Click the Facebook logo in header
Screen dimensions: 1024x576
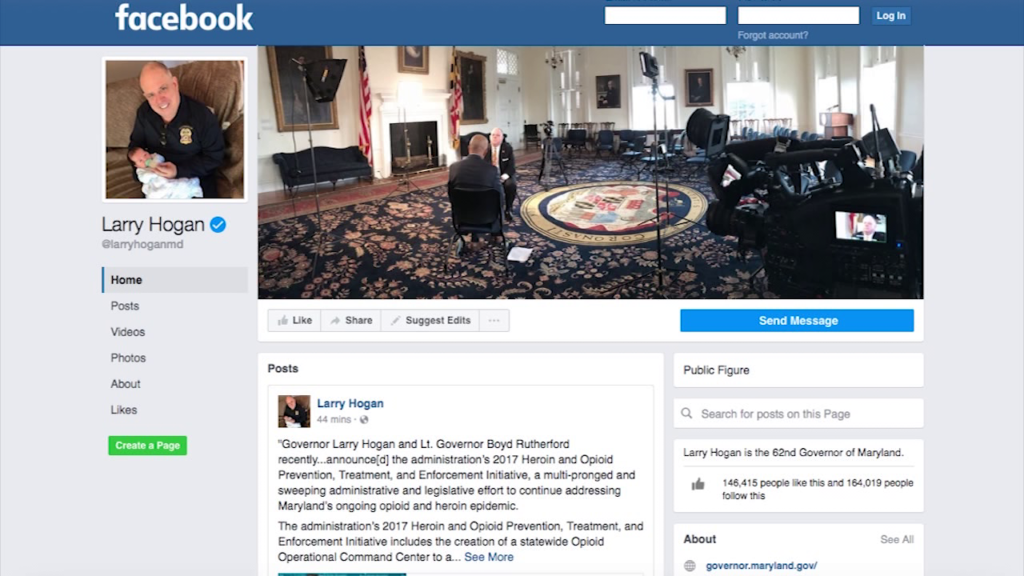184,18
